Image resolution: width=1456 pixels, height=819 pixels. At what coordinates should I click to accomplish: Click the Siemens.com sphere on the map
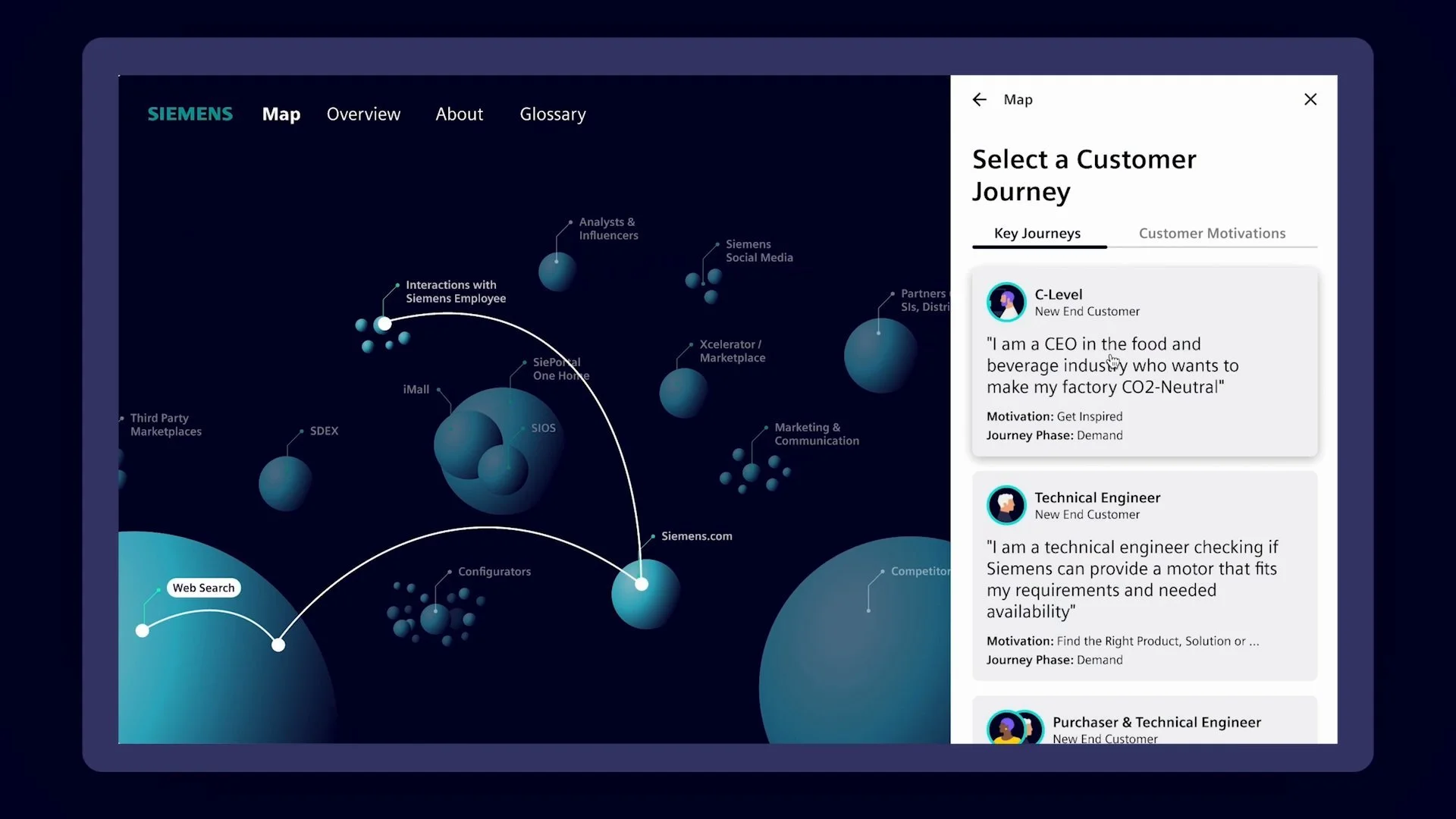pyautogui.click(x=645, y=594)
